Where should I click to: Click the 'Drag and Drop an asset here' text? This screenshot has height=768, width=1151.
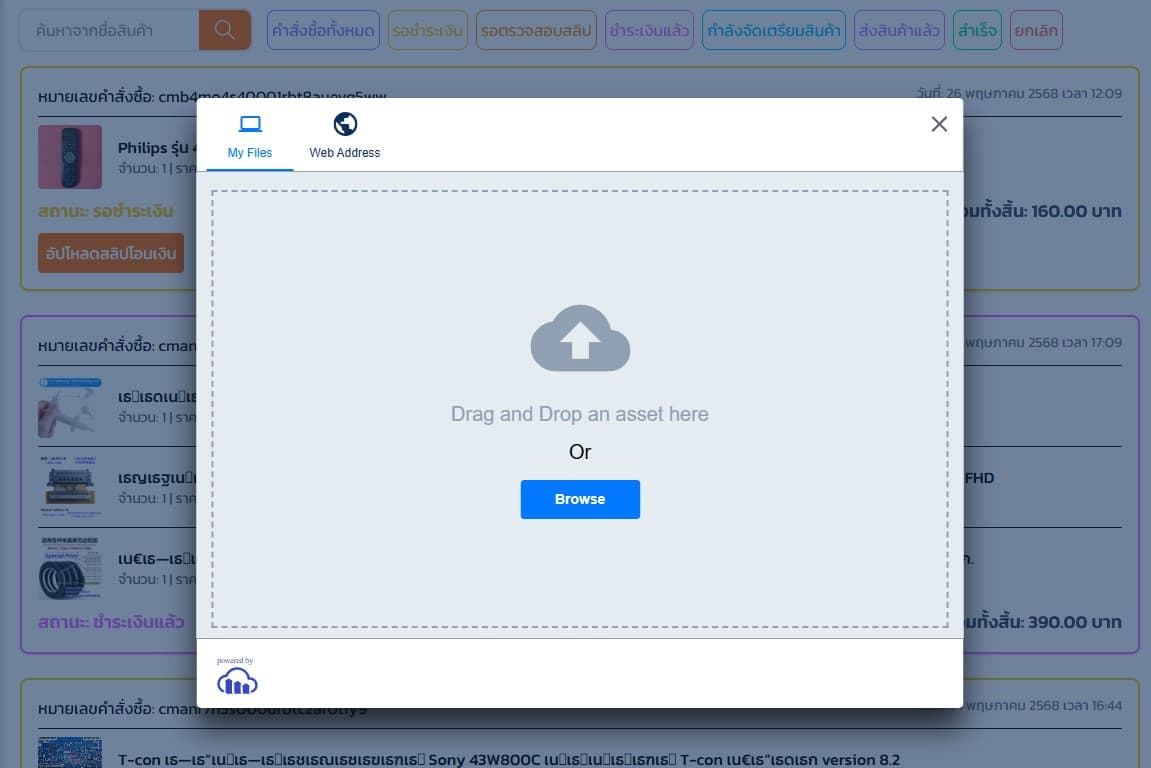(x=580, y=414)
